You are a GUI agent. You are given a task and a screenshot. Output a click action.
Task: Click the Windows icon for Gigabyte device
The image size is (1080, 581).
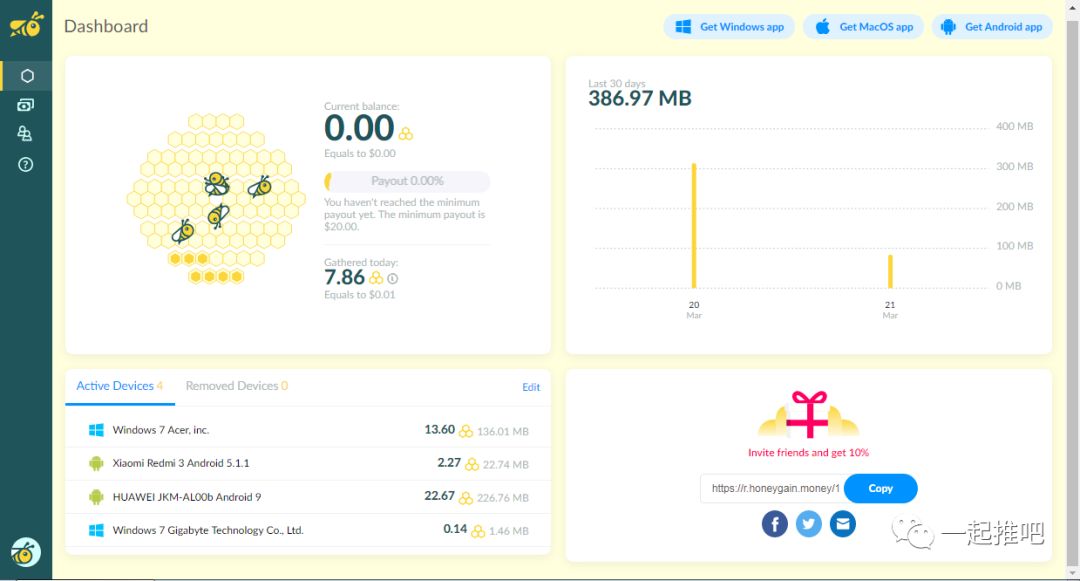[96, 530]
